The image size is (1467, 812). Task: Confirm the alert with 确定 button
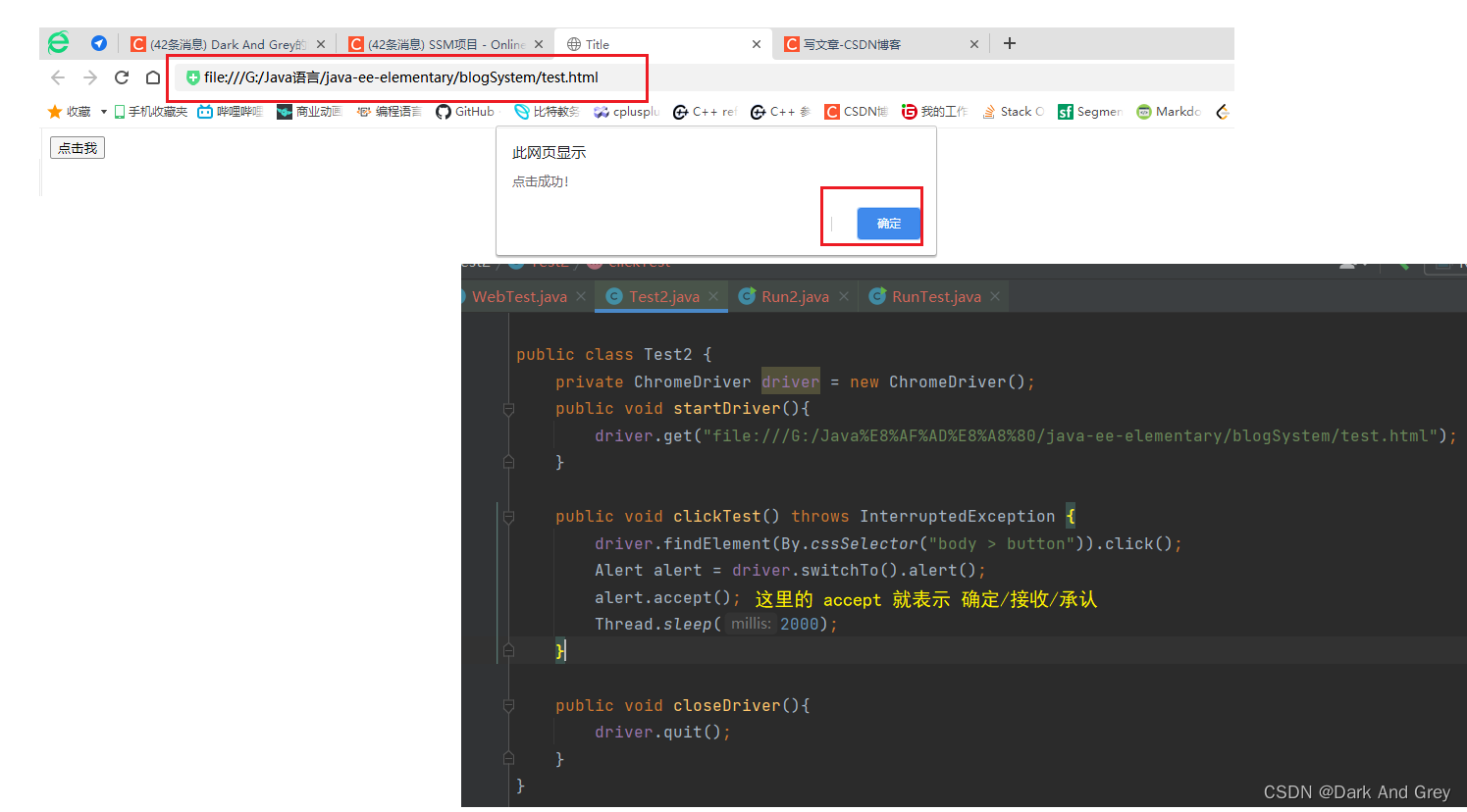click(889, 224)
